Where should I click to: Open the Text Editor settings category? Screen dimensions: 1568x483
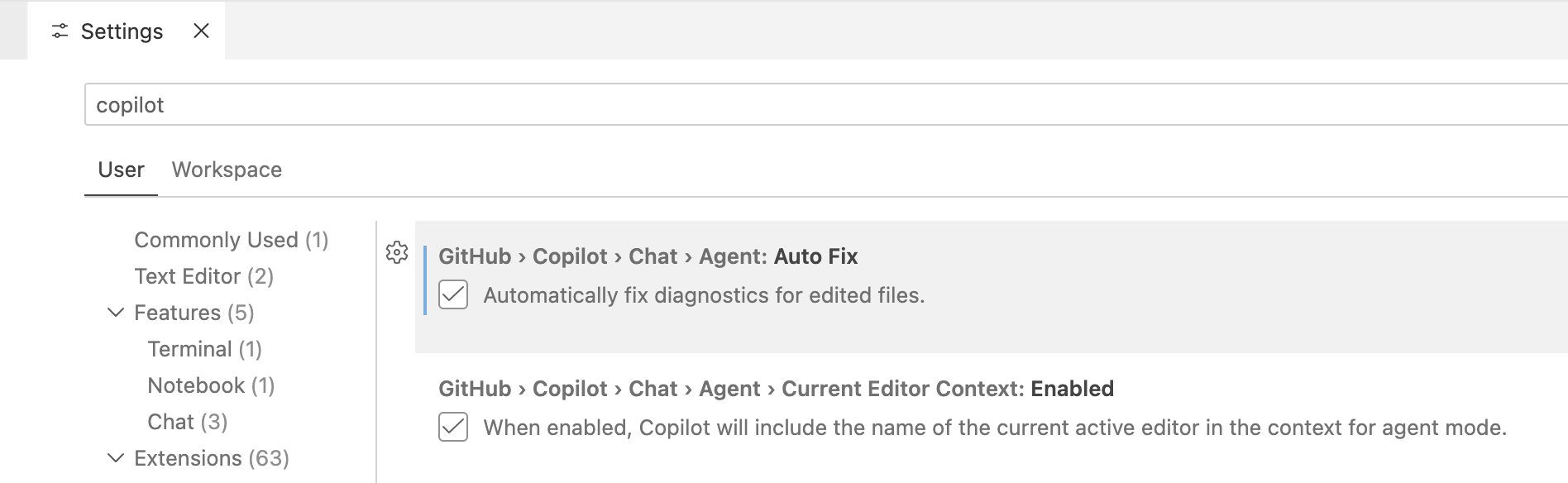point(203,276)
